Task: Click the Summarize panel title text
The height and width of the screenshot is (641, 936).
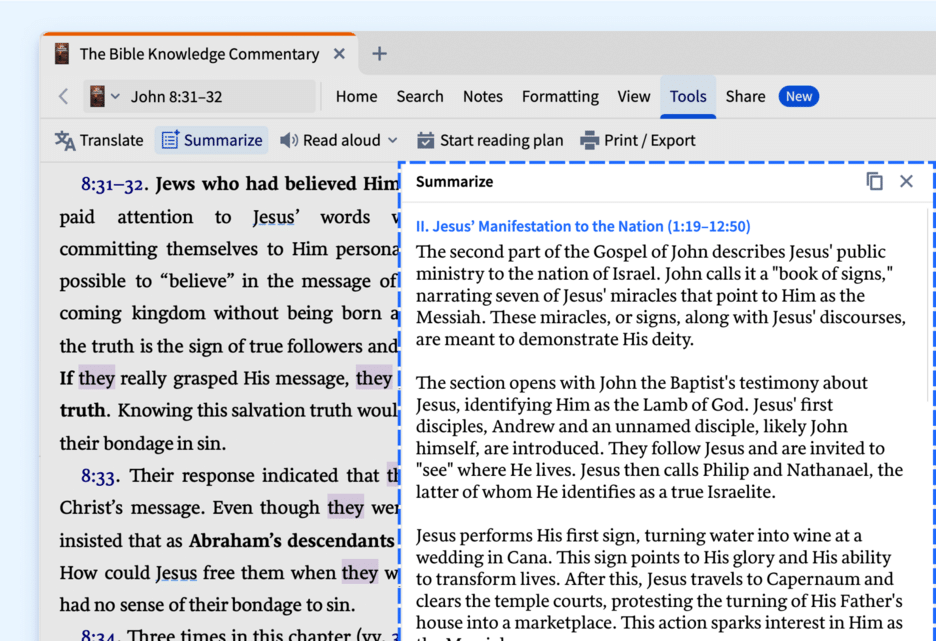Action: (454, 182)
